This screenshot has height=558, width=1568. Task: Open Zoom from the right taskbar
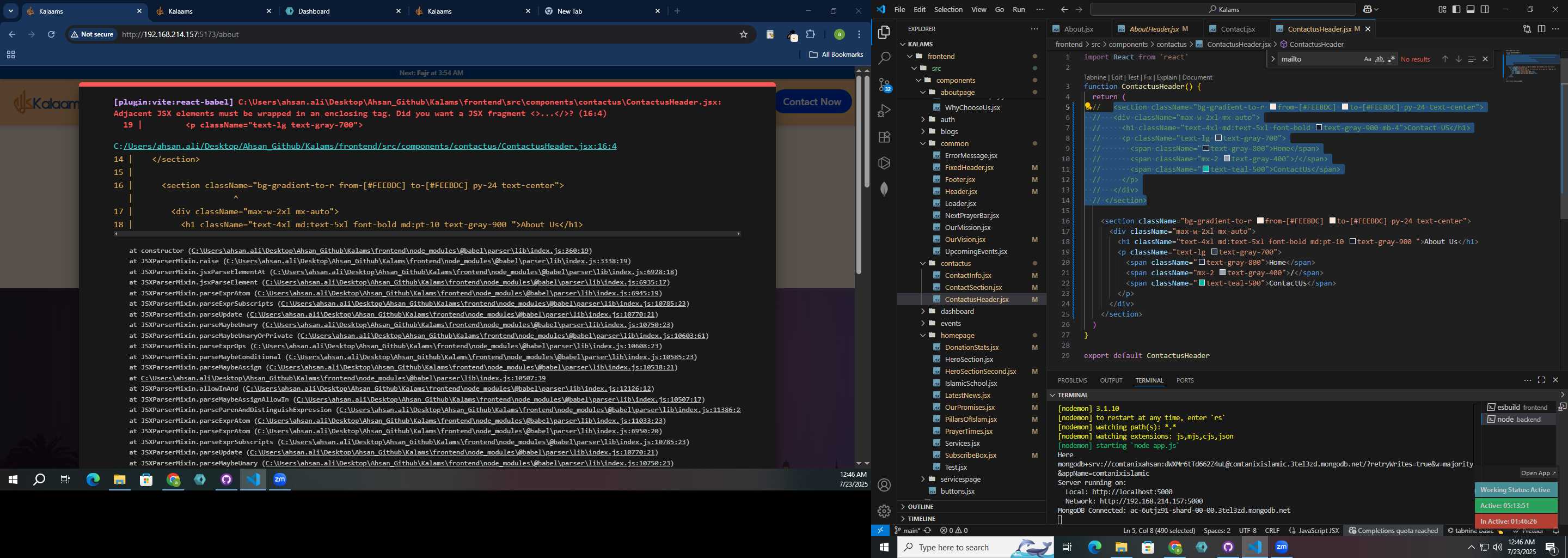click(1282, 547)
